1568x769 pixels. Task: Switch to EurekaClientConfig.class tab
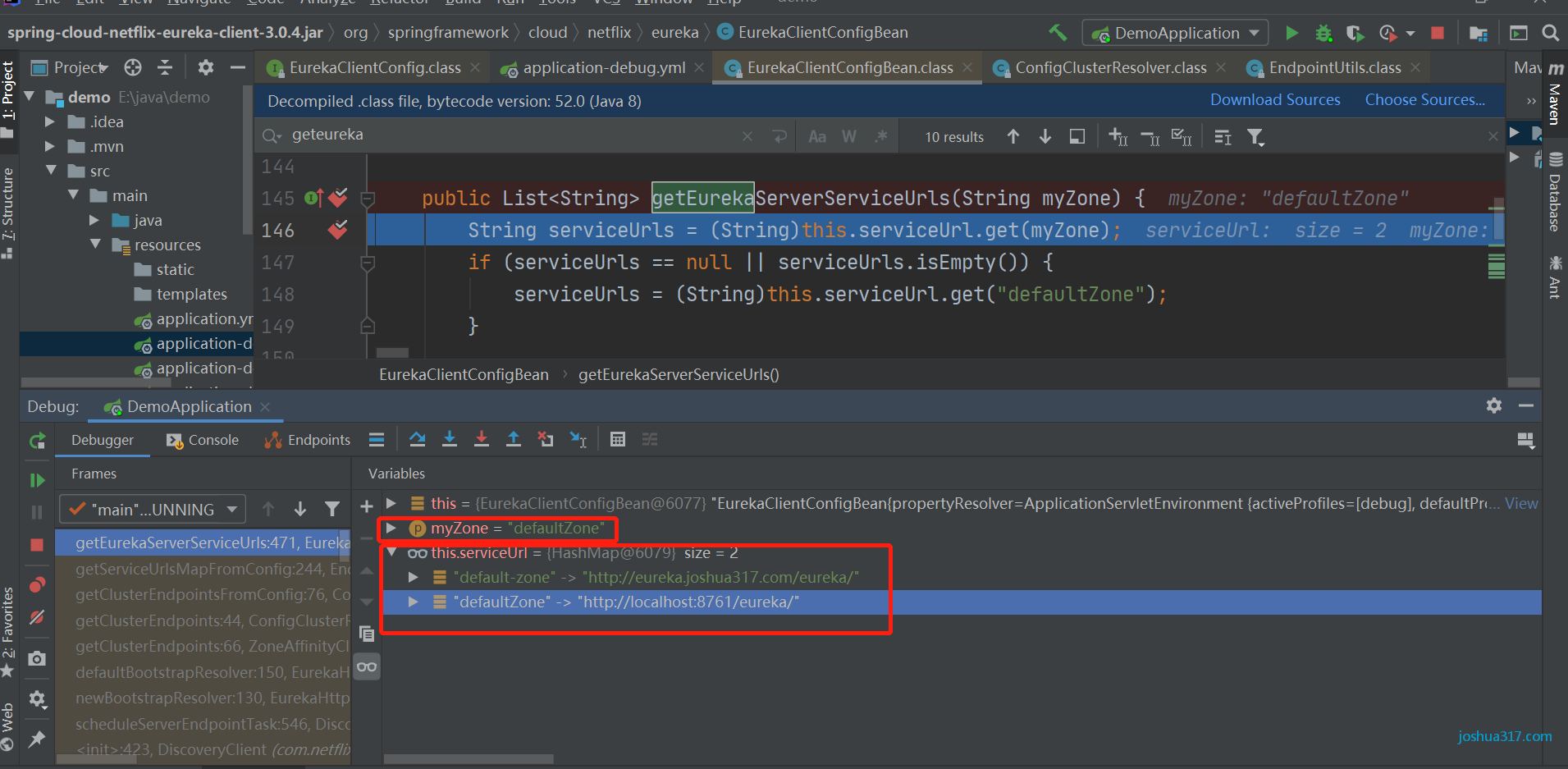point(375,68)
